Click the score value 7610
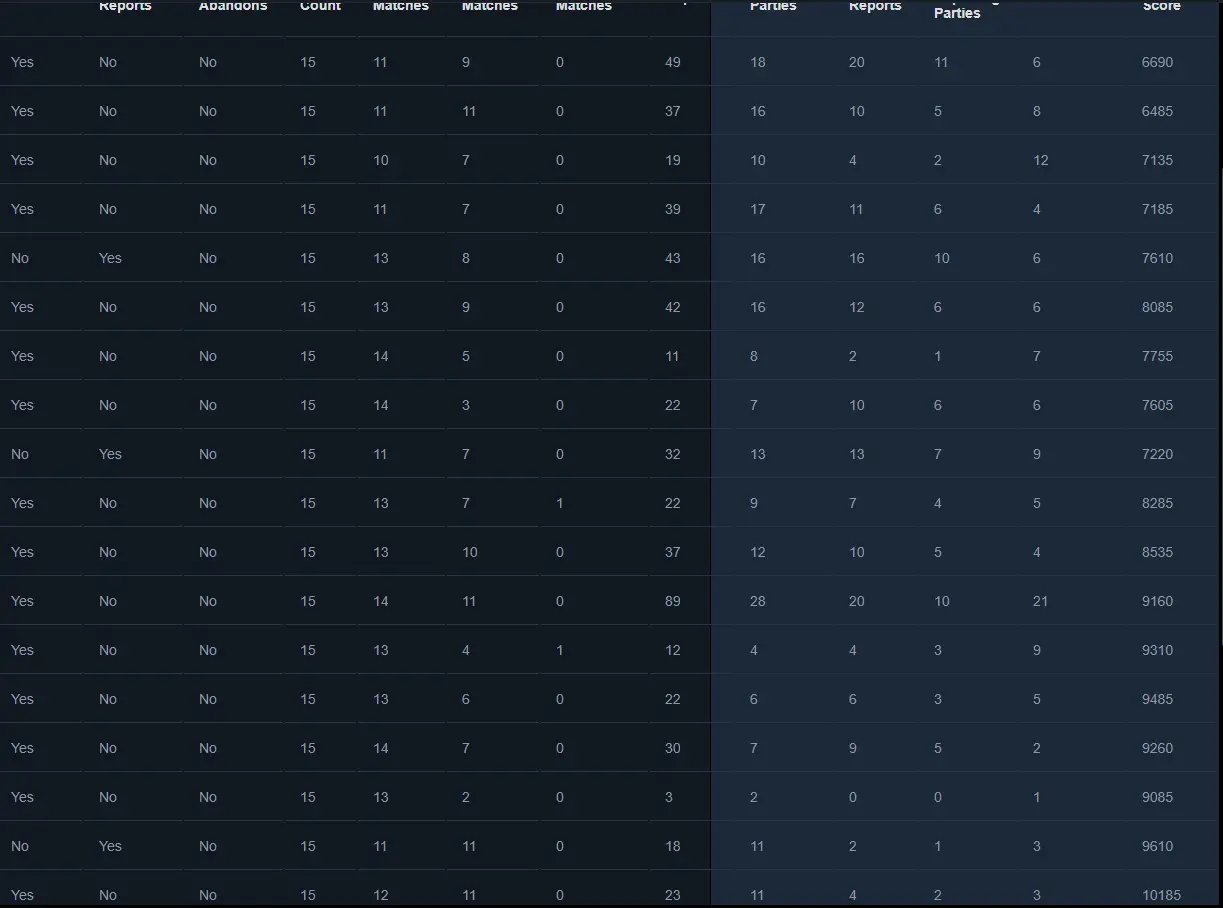1223x908 pixels. [1157, 258]
